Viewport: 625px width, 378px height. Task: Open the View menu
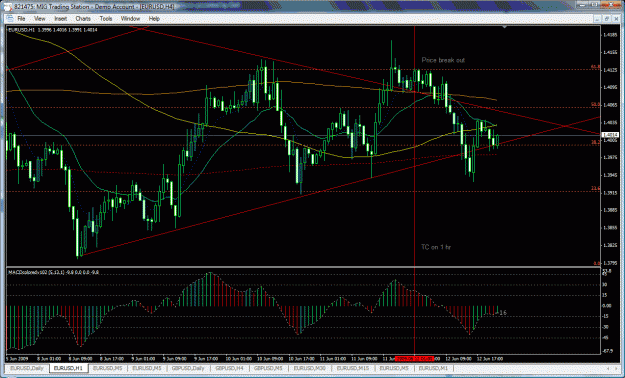coord(40,19)
